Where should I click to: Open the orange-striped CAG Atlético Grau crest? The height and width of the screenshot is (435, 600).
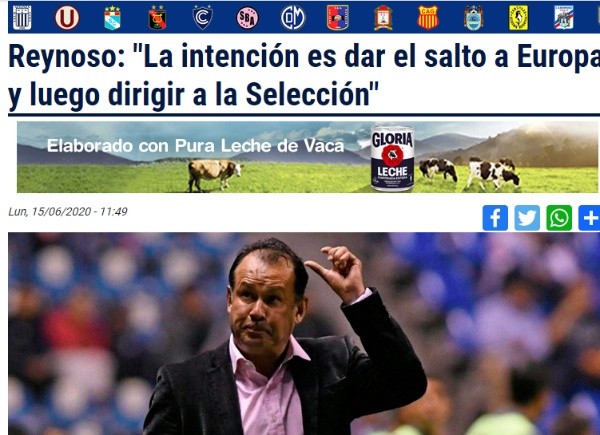coord(428,18)
